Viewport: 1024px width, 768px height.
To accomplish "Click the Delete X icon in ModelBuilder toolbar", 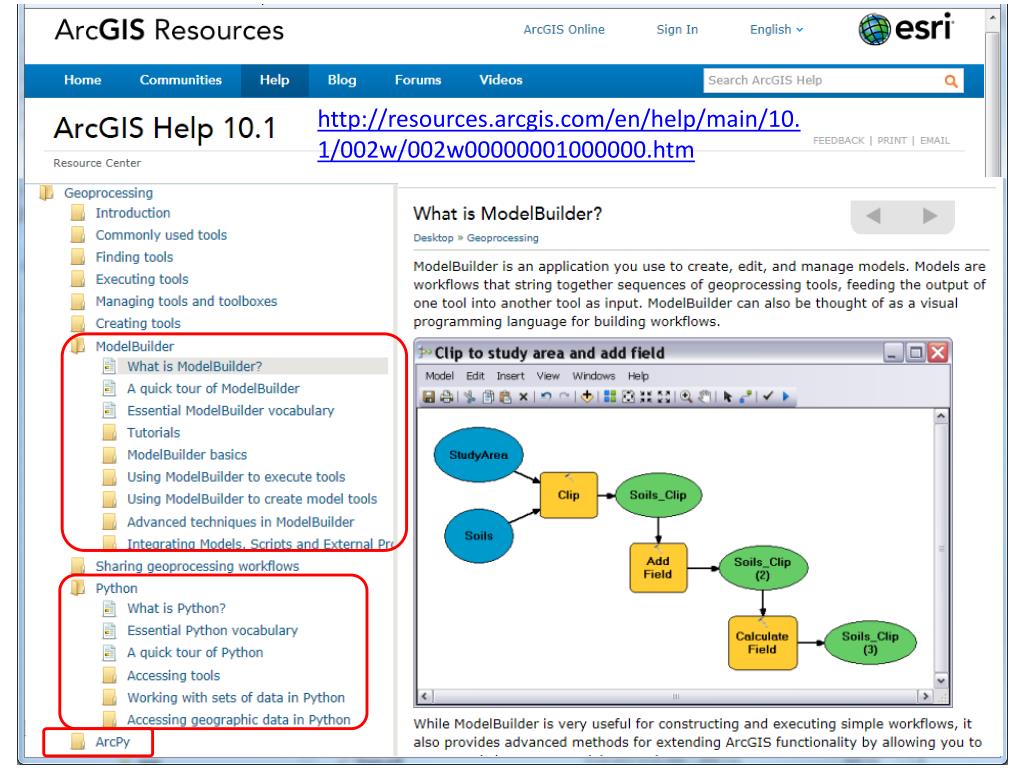I will [523, 396].
